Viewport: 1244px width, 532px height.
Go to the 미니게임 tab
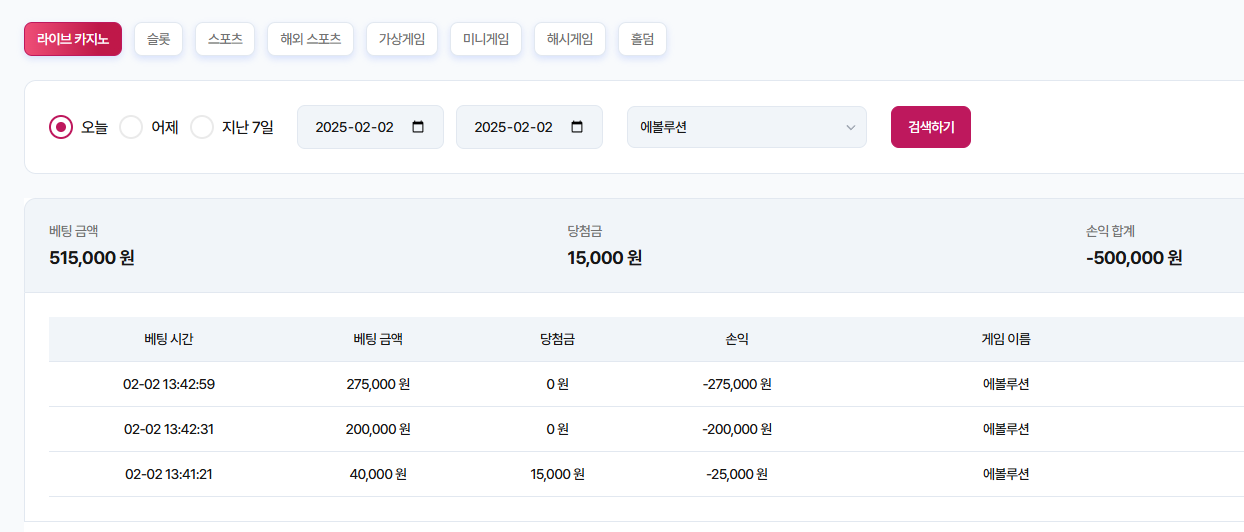[486, 39]
